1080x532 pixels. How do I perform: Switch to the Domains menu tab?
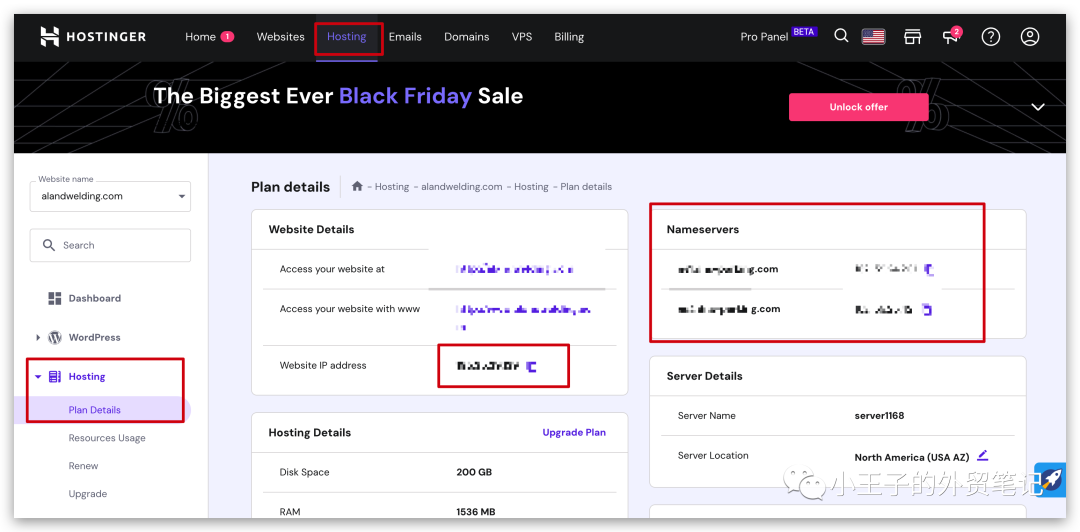[x=466, y=37]
